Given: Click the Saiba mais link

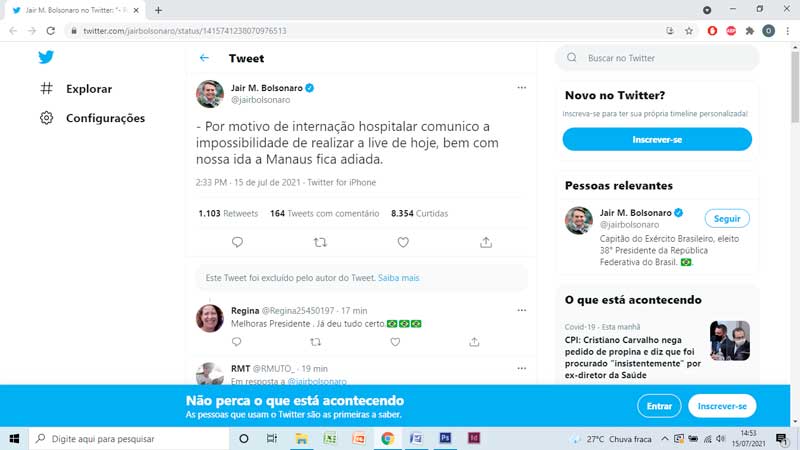Looking at the screenshot, I should (x=398, y=278).
